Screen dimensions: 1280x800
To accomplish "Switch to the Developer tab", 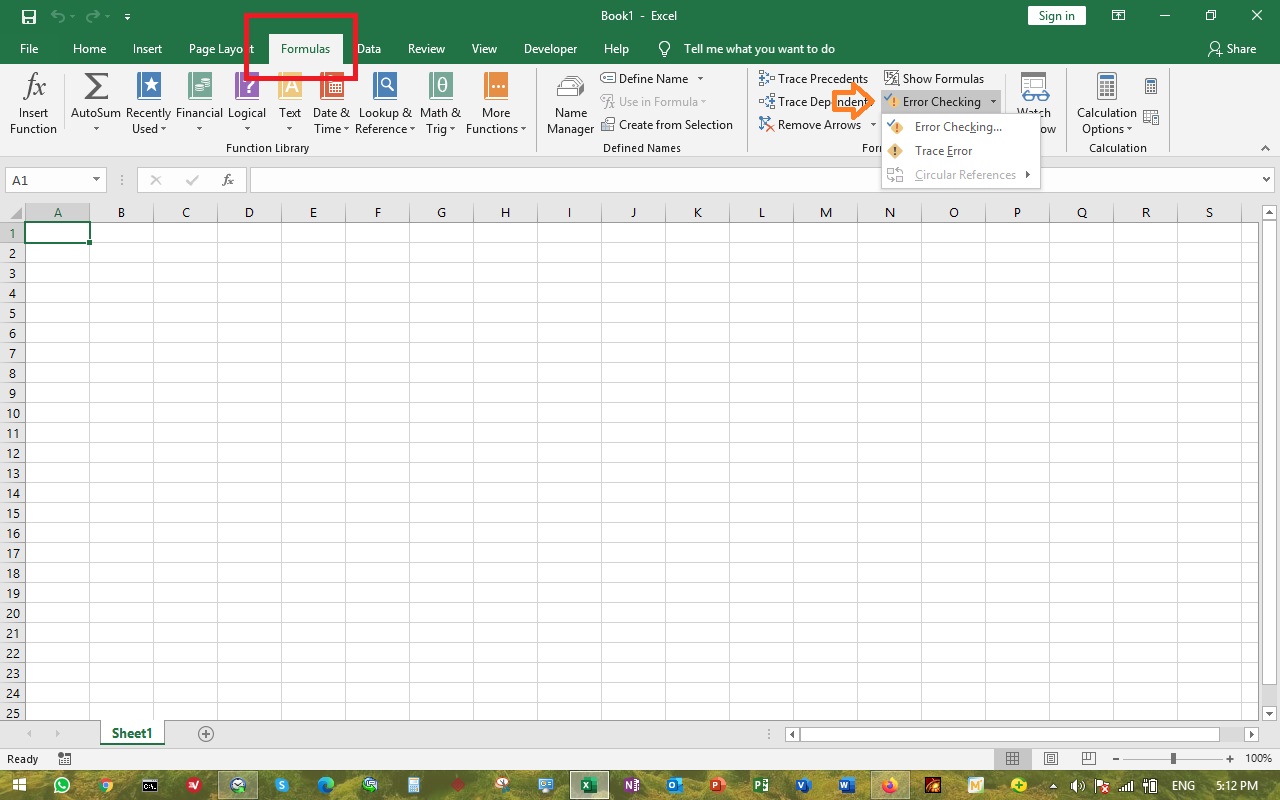I will click(x=550, y=49).
